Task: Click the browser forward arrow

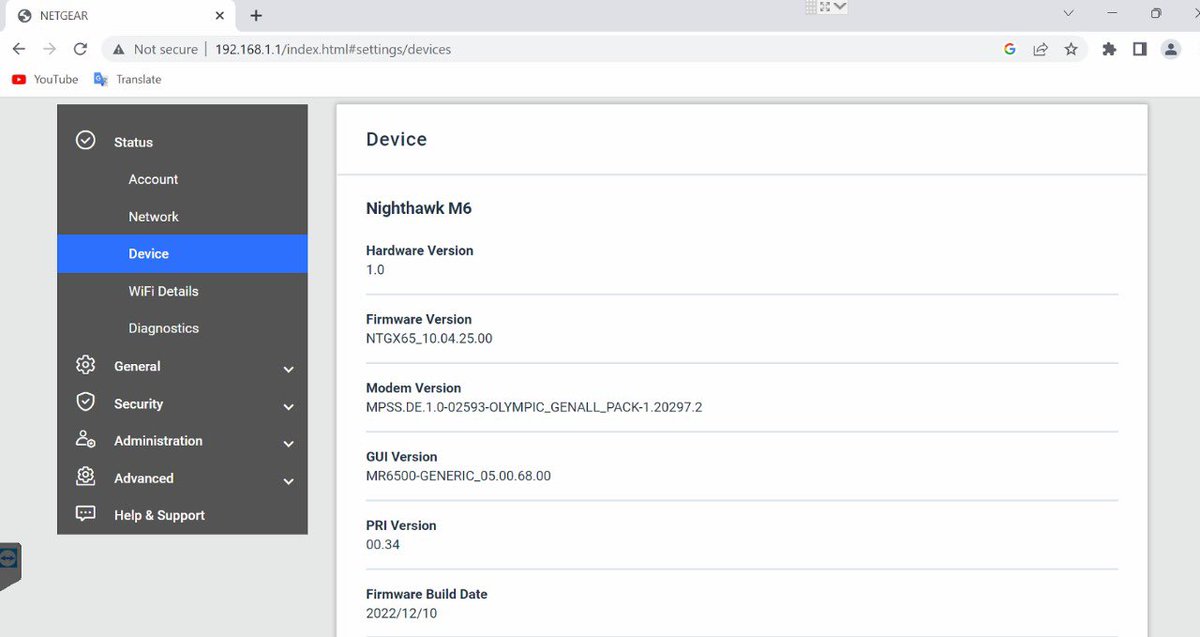Action: tap(49, 49)
